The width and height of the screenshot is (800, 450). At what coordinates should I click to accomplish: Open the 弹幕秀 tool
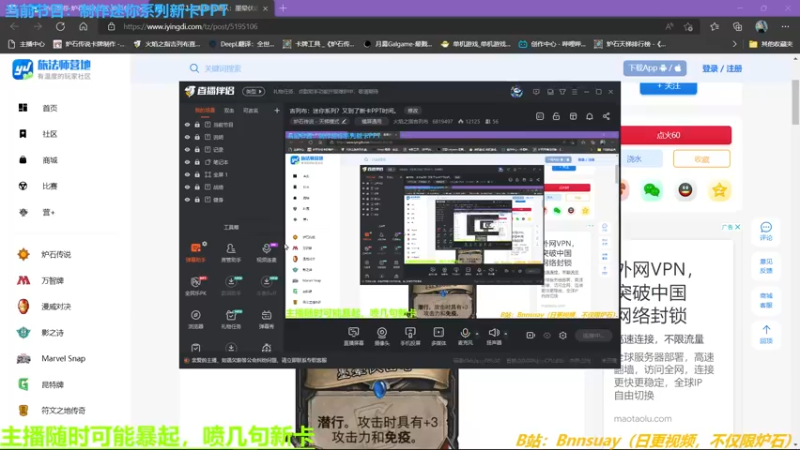point(266,319)
